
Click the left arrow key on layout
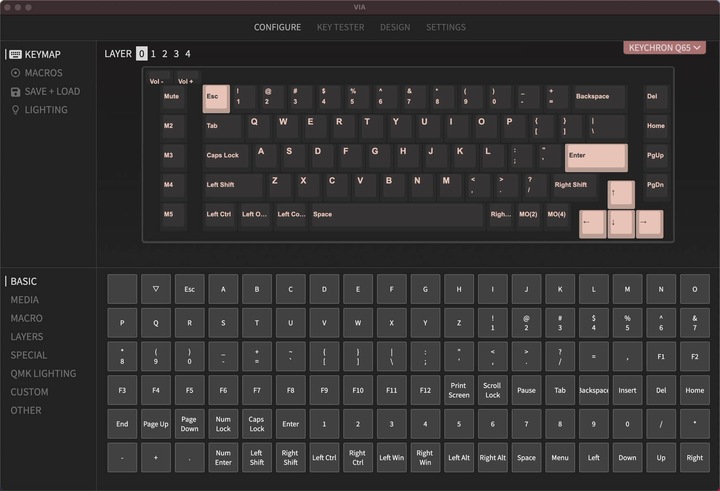tap(592, 224)
